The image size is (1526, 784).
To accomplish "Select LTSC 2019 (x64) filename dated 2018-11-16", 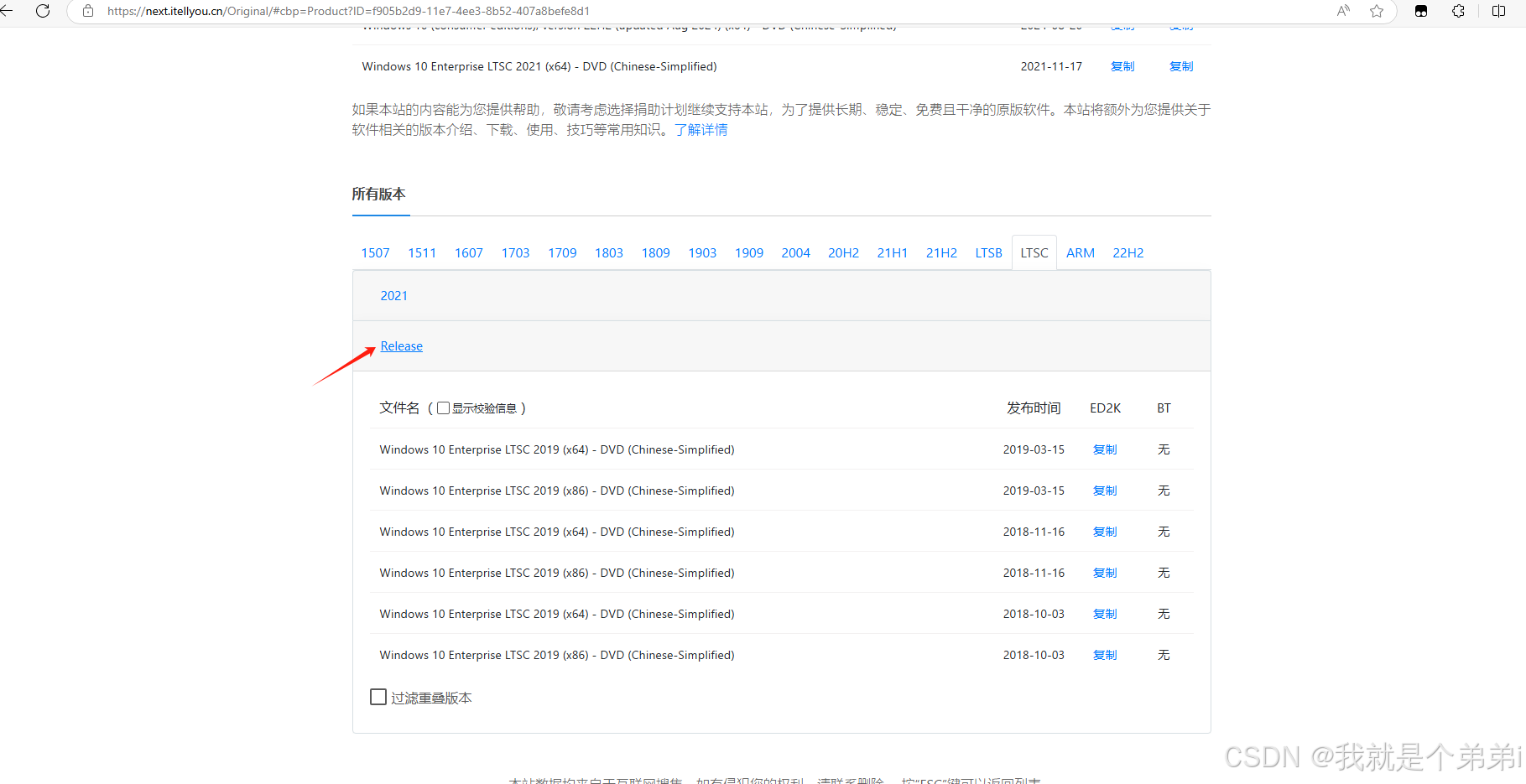I will coord(557,532).
